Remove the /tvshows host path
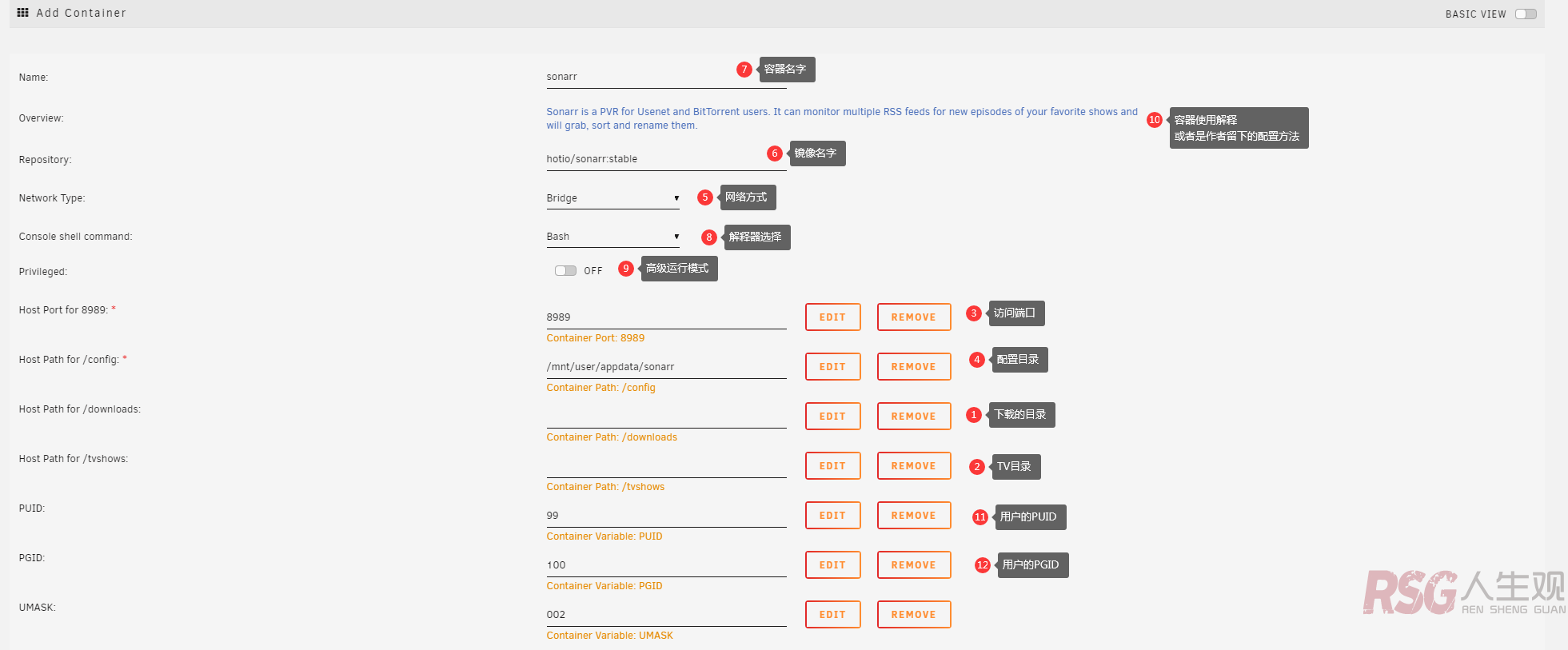The image size is (1568, 650). point(914,466)
